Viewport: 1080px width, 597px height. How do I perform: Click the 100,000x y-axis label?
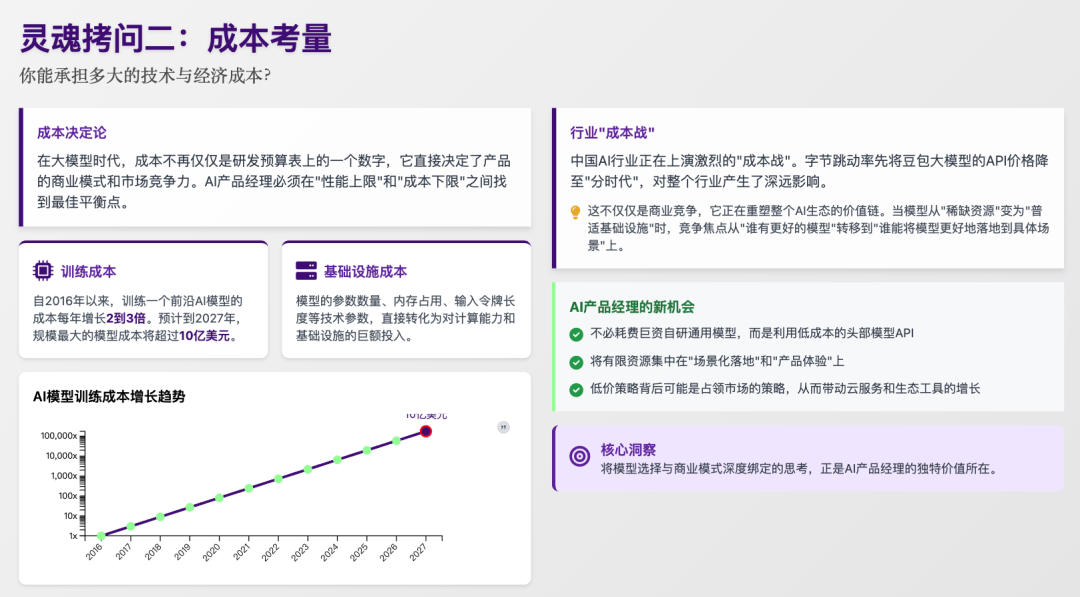point(59,436)
